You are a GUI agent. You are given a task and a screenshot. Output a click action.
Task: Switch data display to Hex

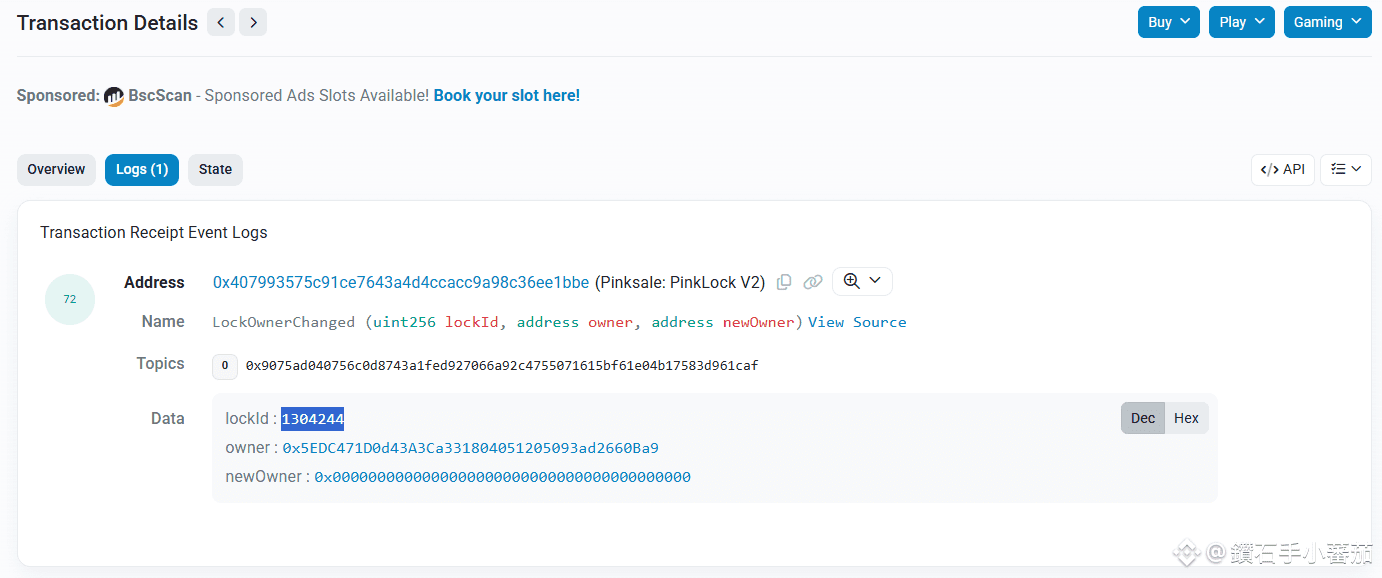(x=1186, y=418)
